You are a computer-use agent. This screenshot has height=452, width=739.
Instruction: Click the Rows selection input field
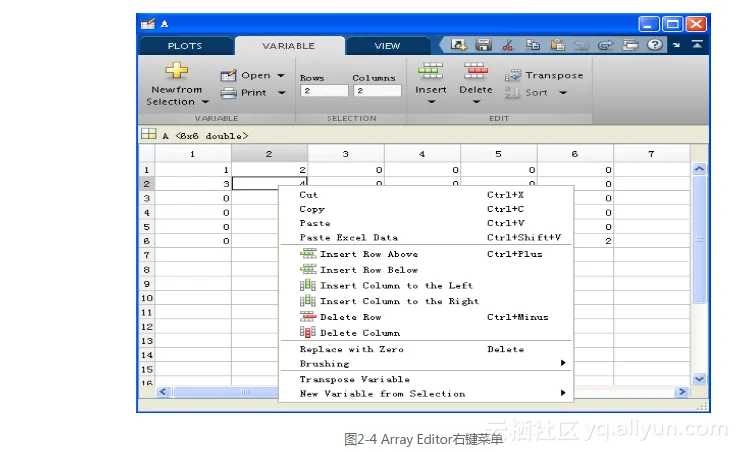coord(324,90)
